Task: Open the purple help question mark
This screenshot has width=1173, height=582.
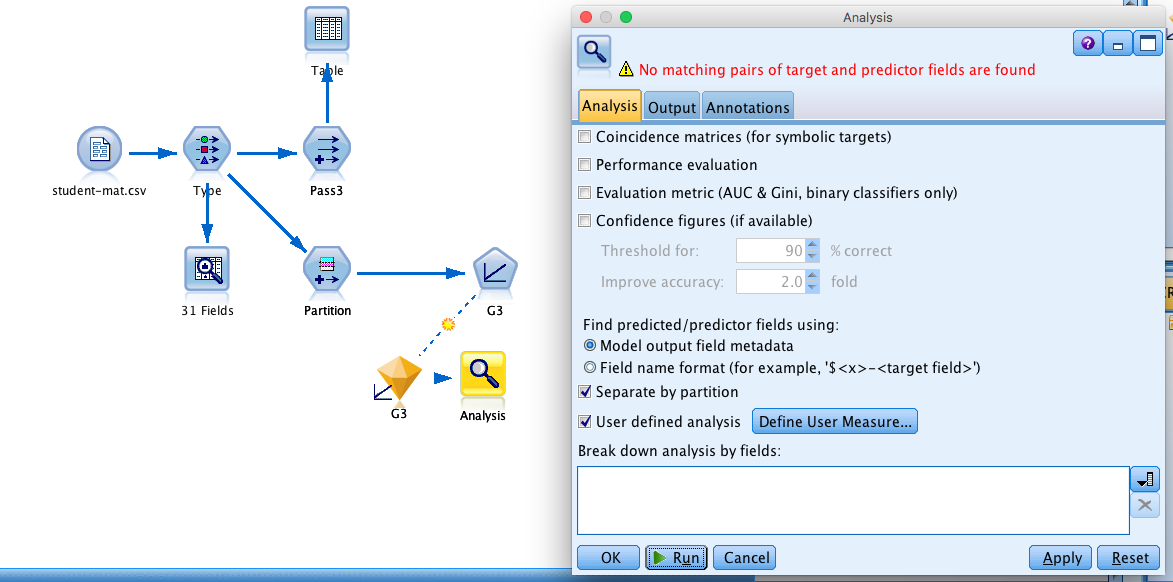Action: (x=1088, y=44)
